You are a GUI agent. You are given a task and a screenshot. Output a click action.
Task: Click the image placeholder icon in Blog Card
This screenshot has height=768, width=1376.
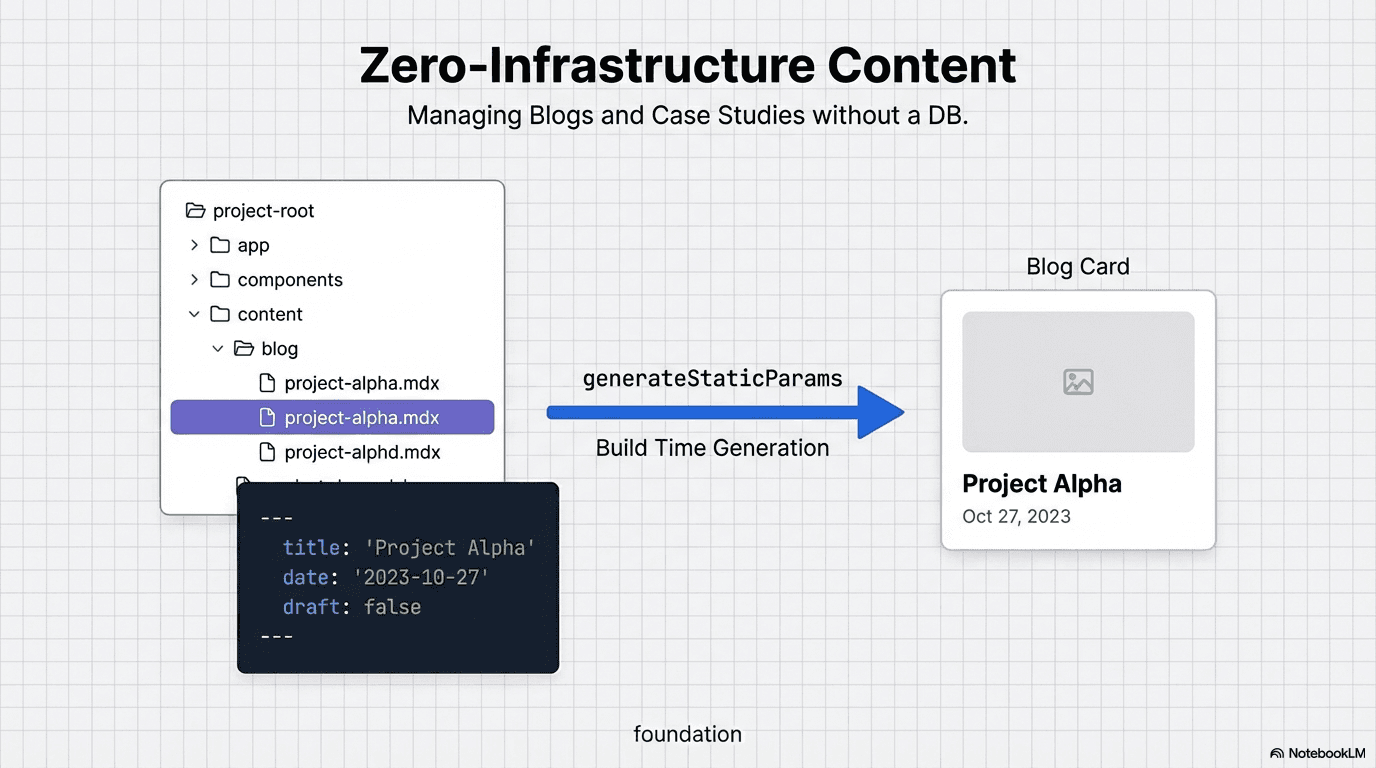(x=1077, y=381)
